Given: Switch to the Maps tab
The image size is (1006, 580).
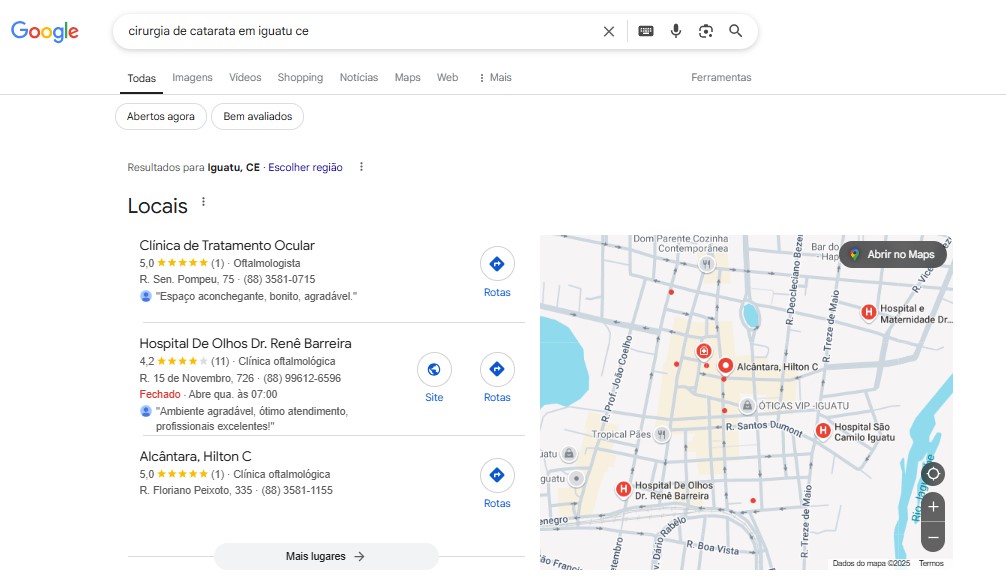Looking at the screenshot, I should point(407,78).
